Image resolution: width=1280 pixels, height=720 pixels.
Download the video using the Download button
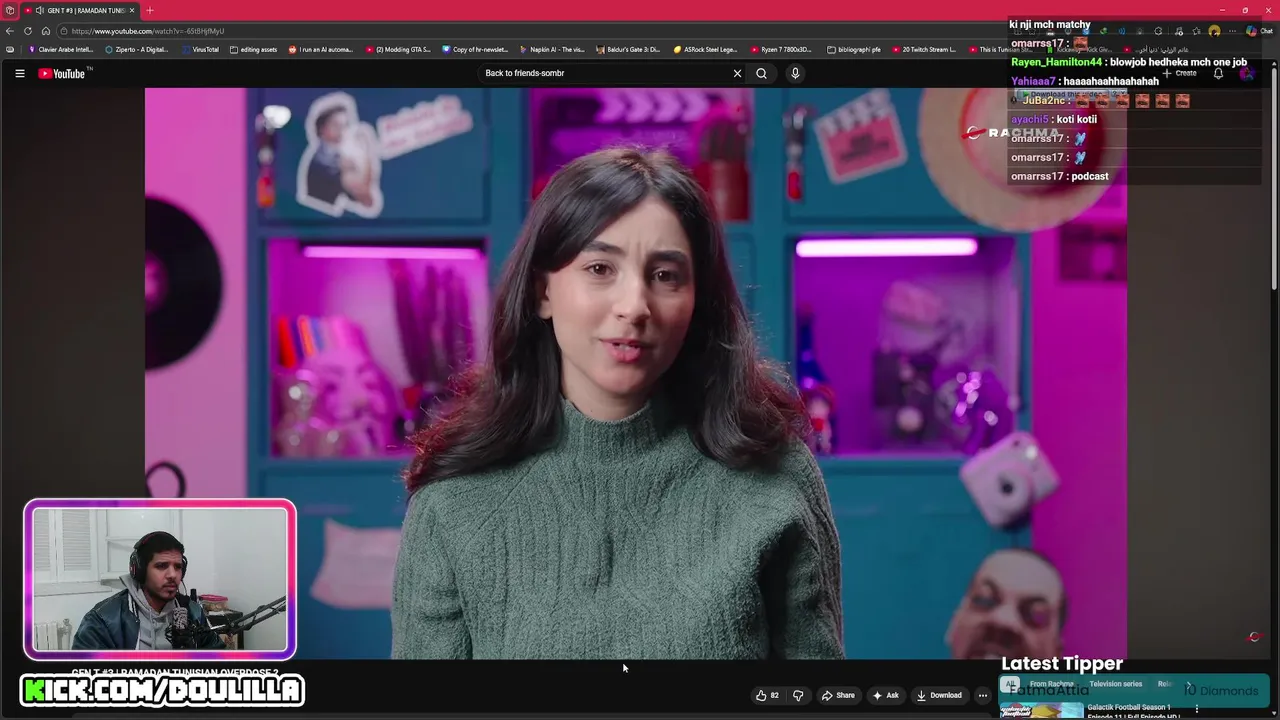pyautogui.click(x=939, y=695)
